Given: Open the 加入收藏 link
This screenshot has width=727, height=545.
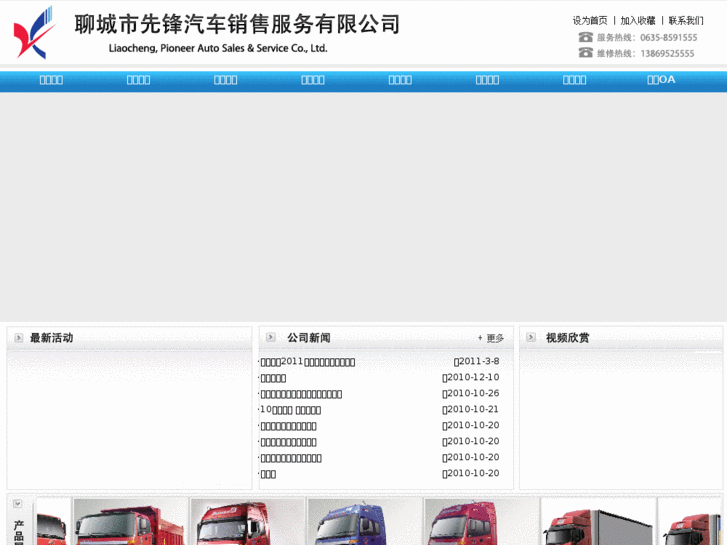Looking at the screenshot, I should coord(638,20).
